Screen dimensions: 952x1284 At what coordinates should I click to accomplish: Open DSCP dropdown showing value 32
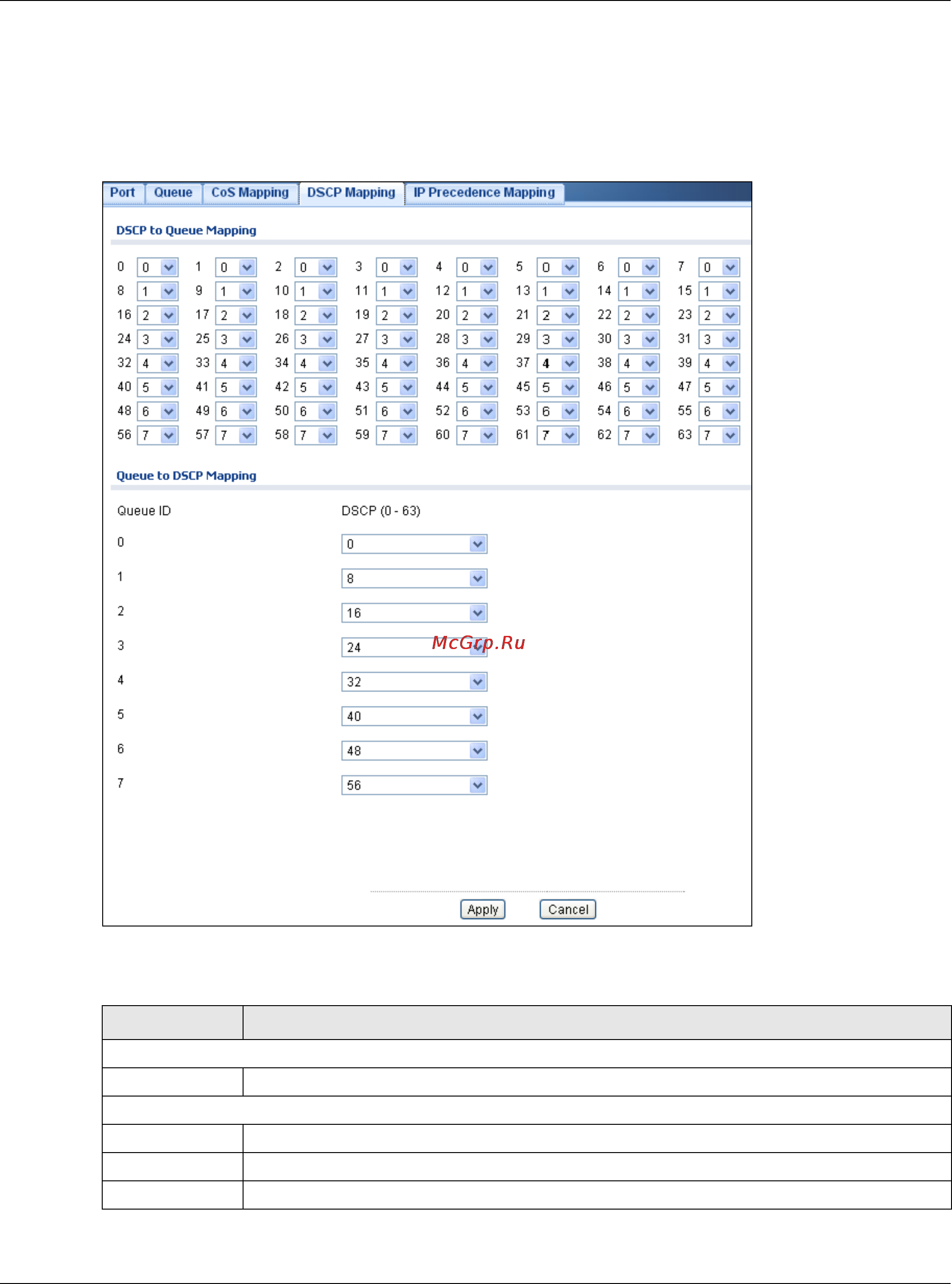415,683
